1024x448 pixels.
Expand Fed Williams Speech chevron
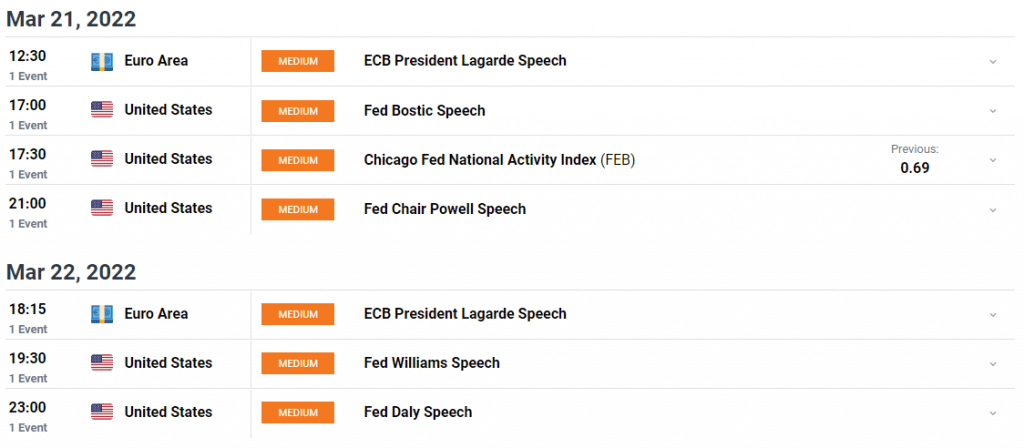[x=993, y=364]
